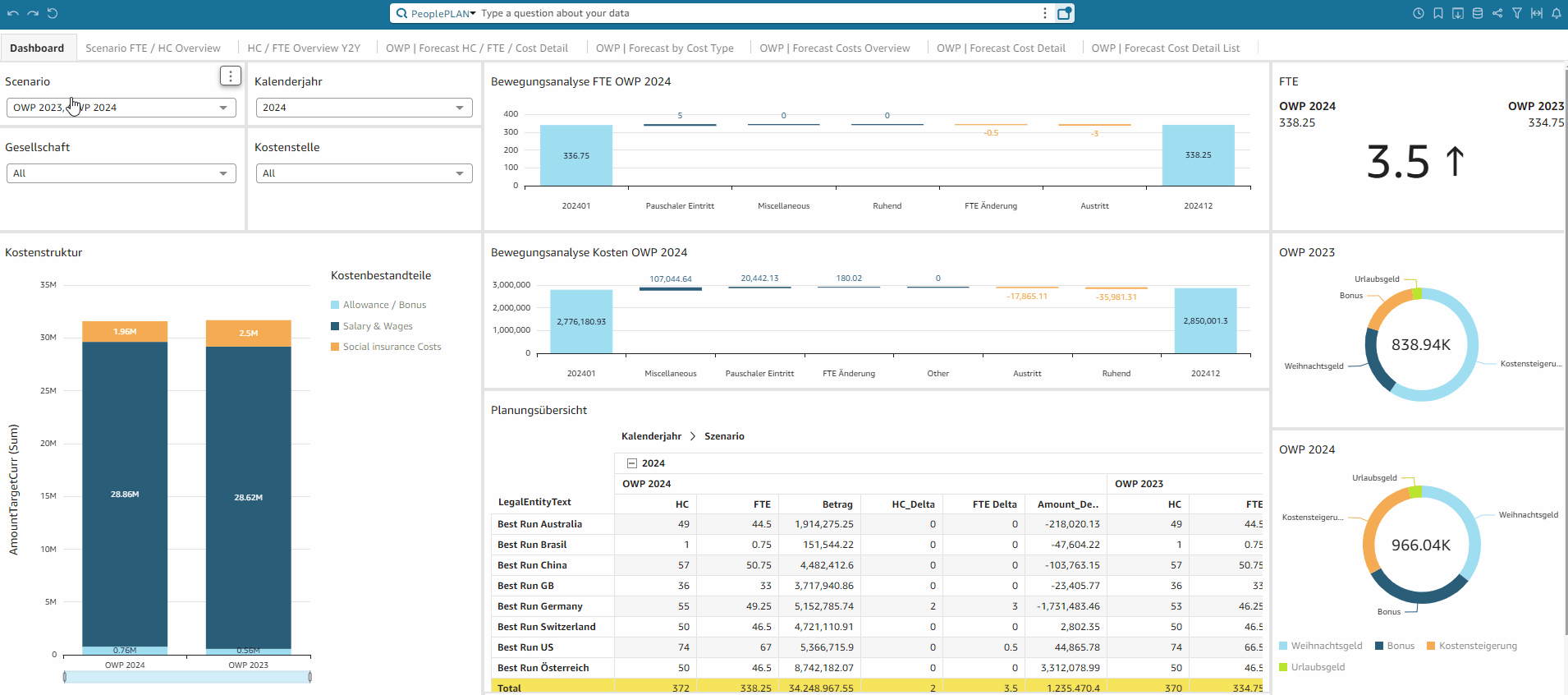The width and height of the screenshot is (1568, 695).
Task: Collapse the 2024 row group in Planungsübersicht
Action: tap(632, 463)
